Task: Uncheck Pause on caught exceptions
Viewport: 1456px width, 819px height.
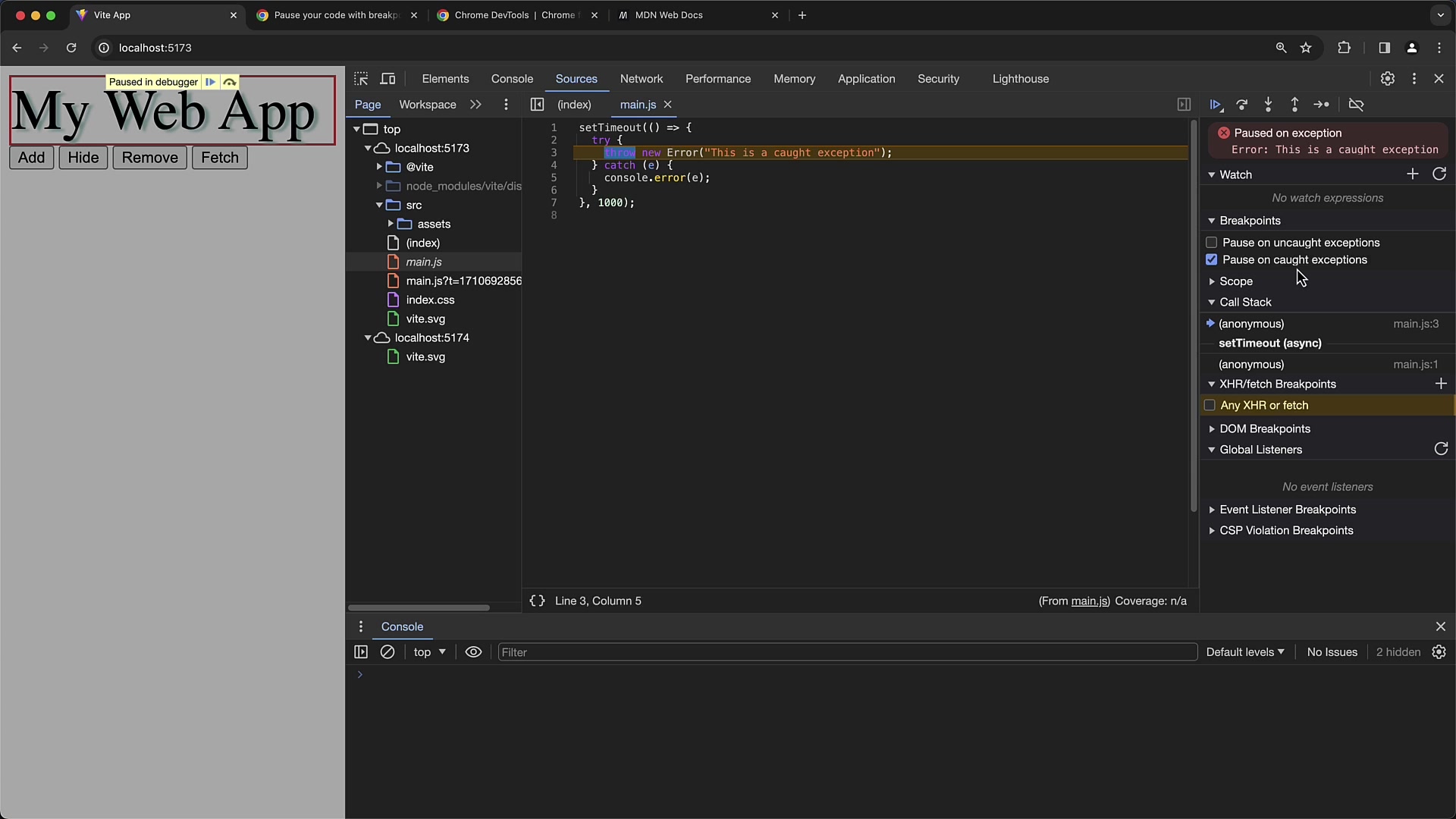Action: (x=1211, y=260)
